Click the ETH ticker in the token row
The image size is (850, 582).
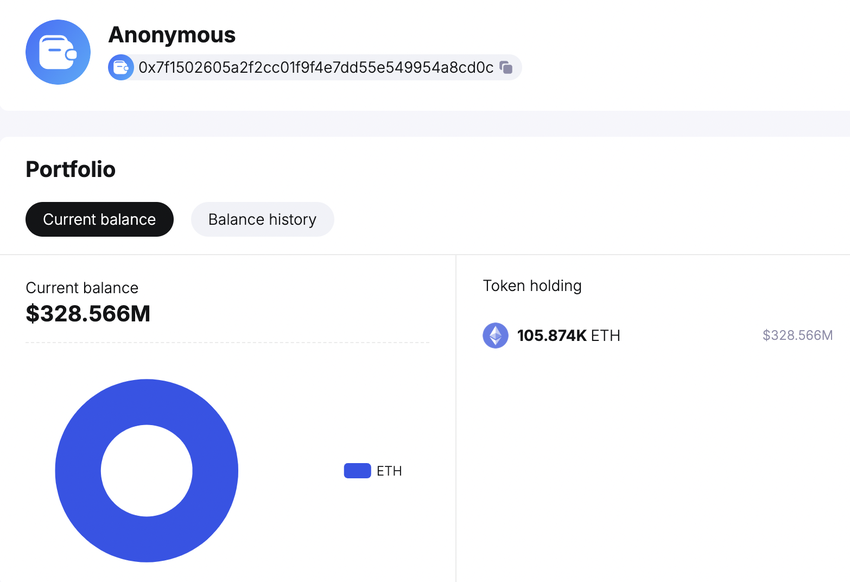tap(606, 336)
